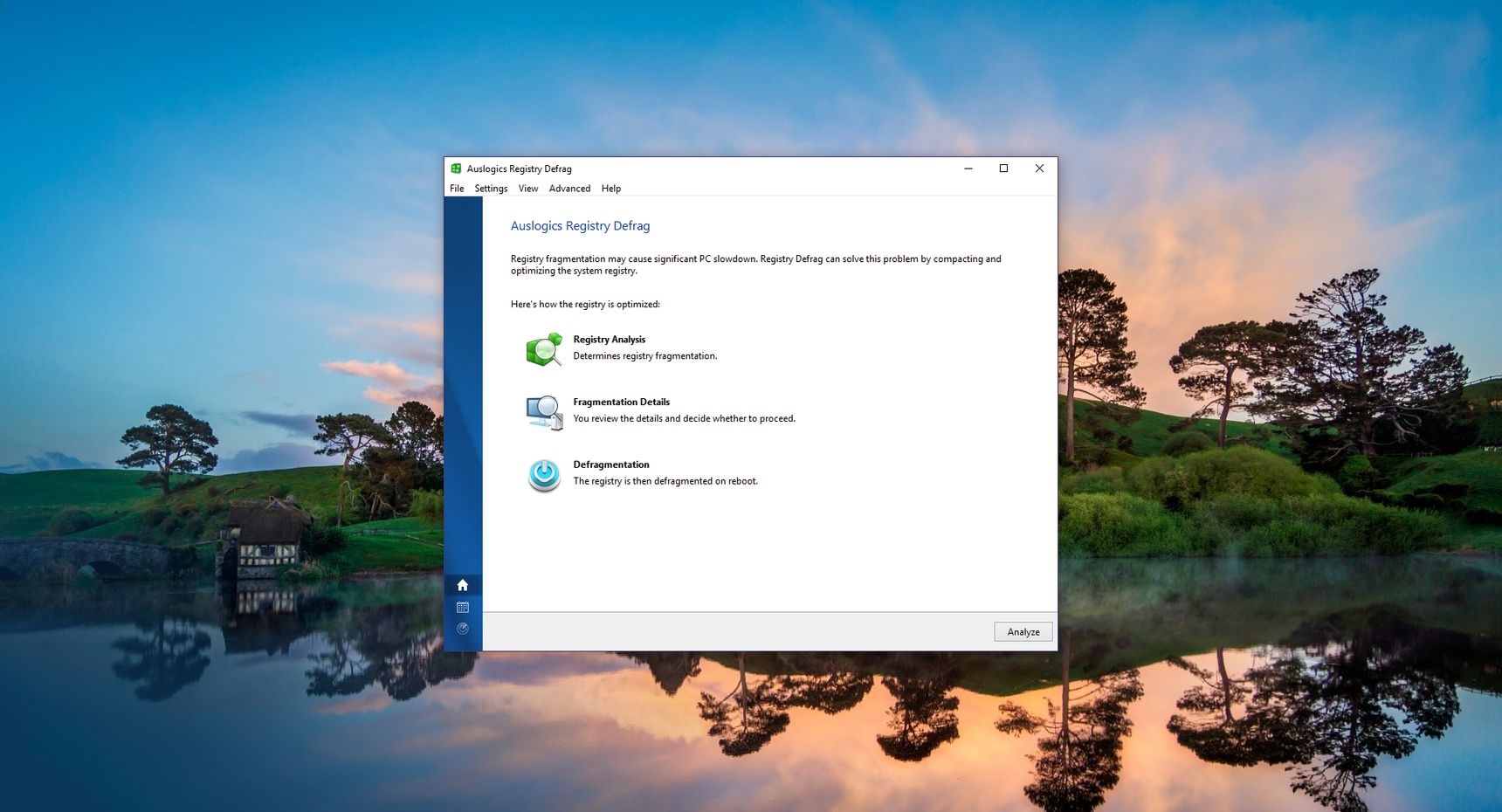
Task: Click the Registry Analysis green cube icon
Action: pyautogui.click(x=544, y=349)
